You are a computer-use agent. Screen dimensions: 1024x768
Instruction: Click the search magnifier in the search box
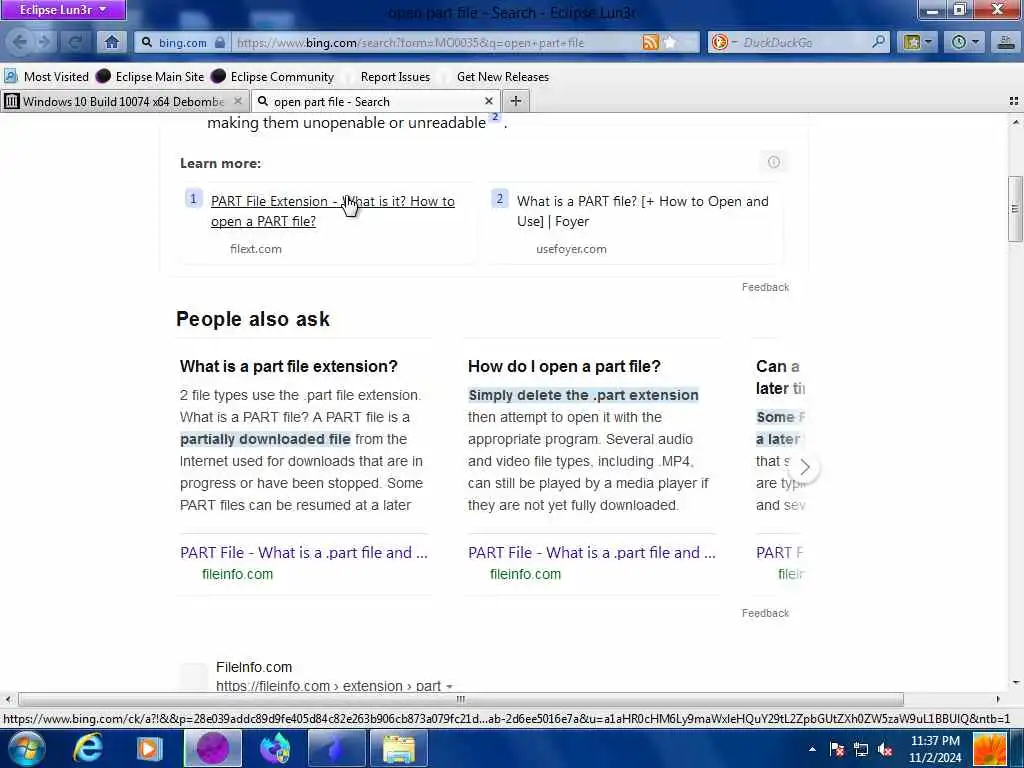tap(879, 42)
